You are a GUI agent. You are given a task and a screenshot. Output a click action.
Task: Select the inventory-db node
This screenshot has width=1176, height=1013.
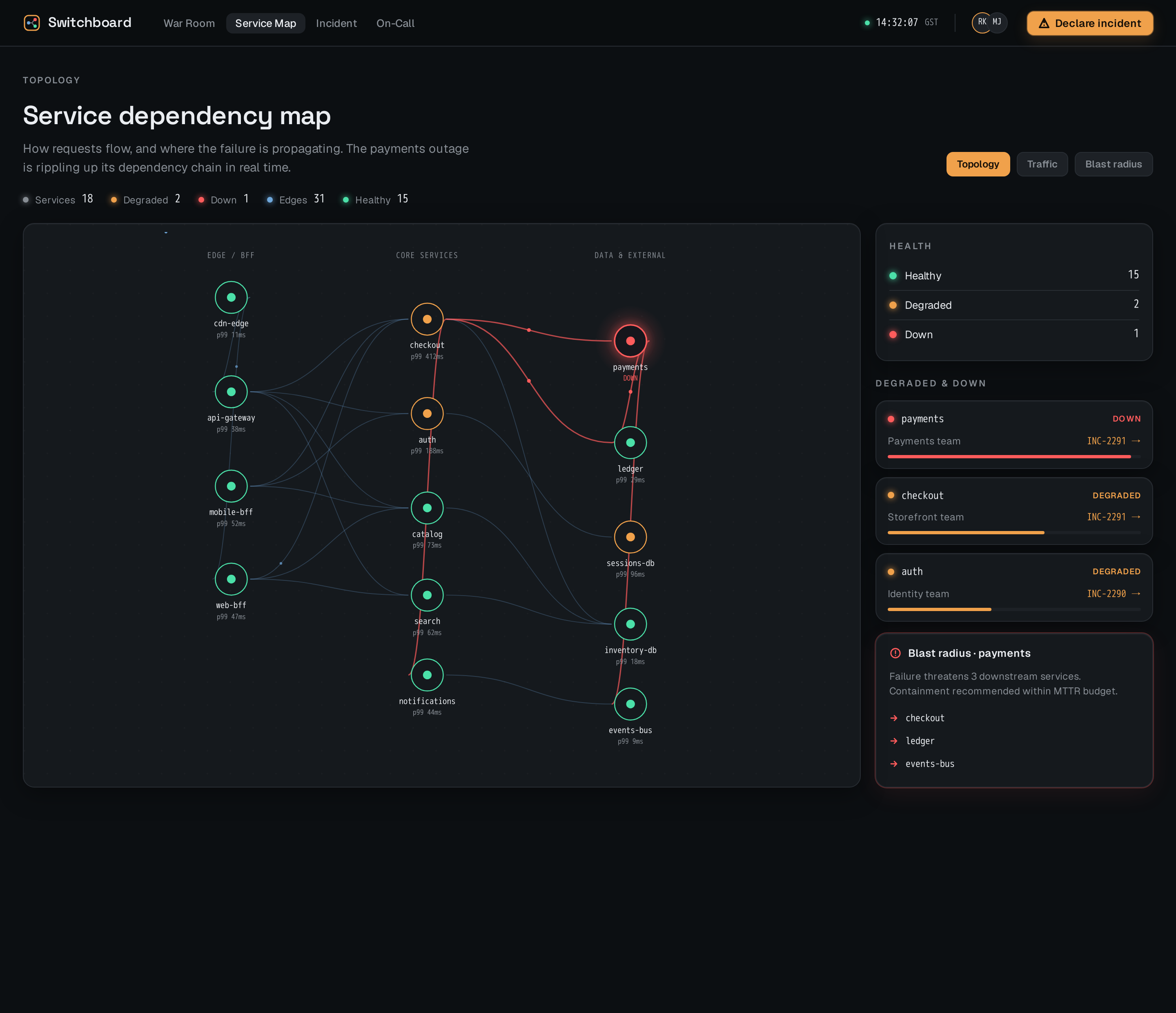coord(630,624)
